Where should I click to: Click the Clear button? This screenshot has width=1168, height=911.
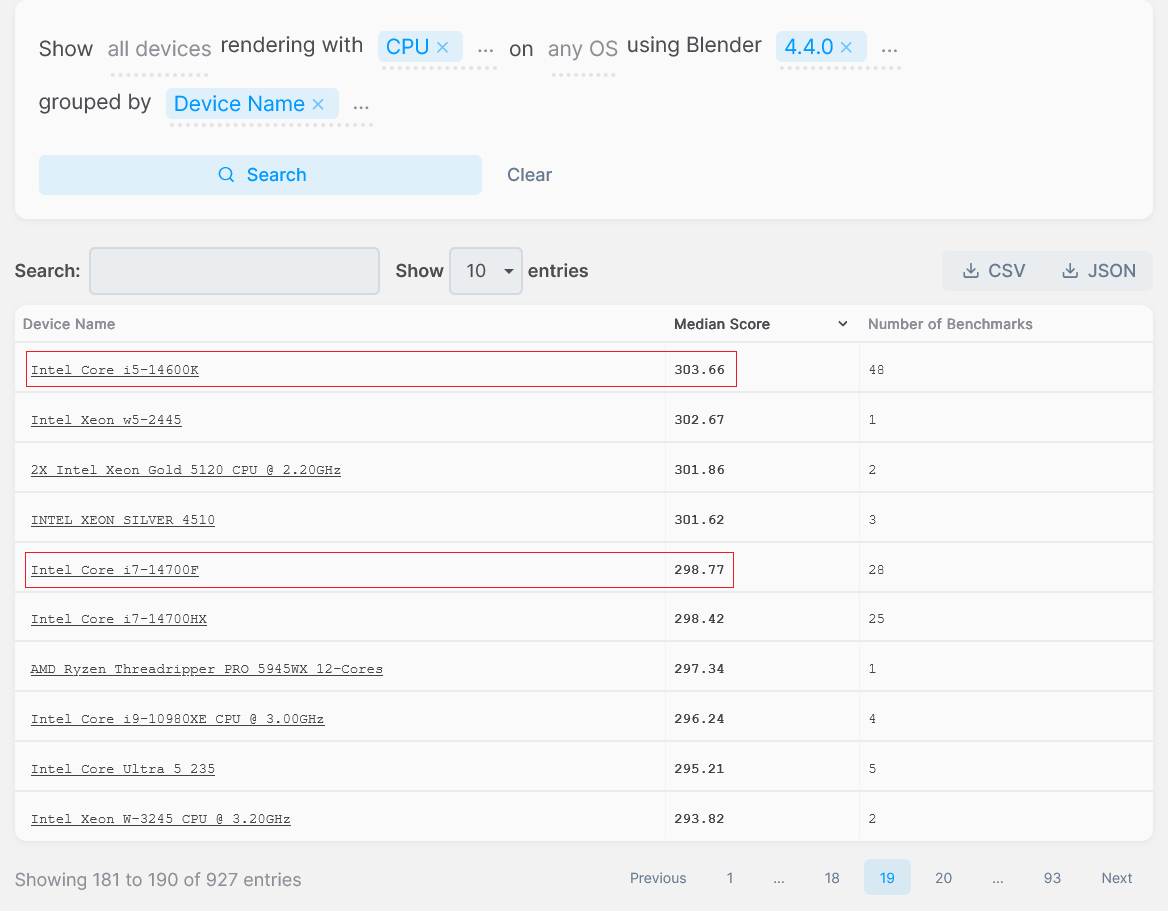point(530,174)
